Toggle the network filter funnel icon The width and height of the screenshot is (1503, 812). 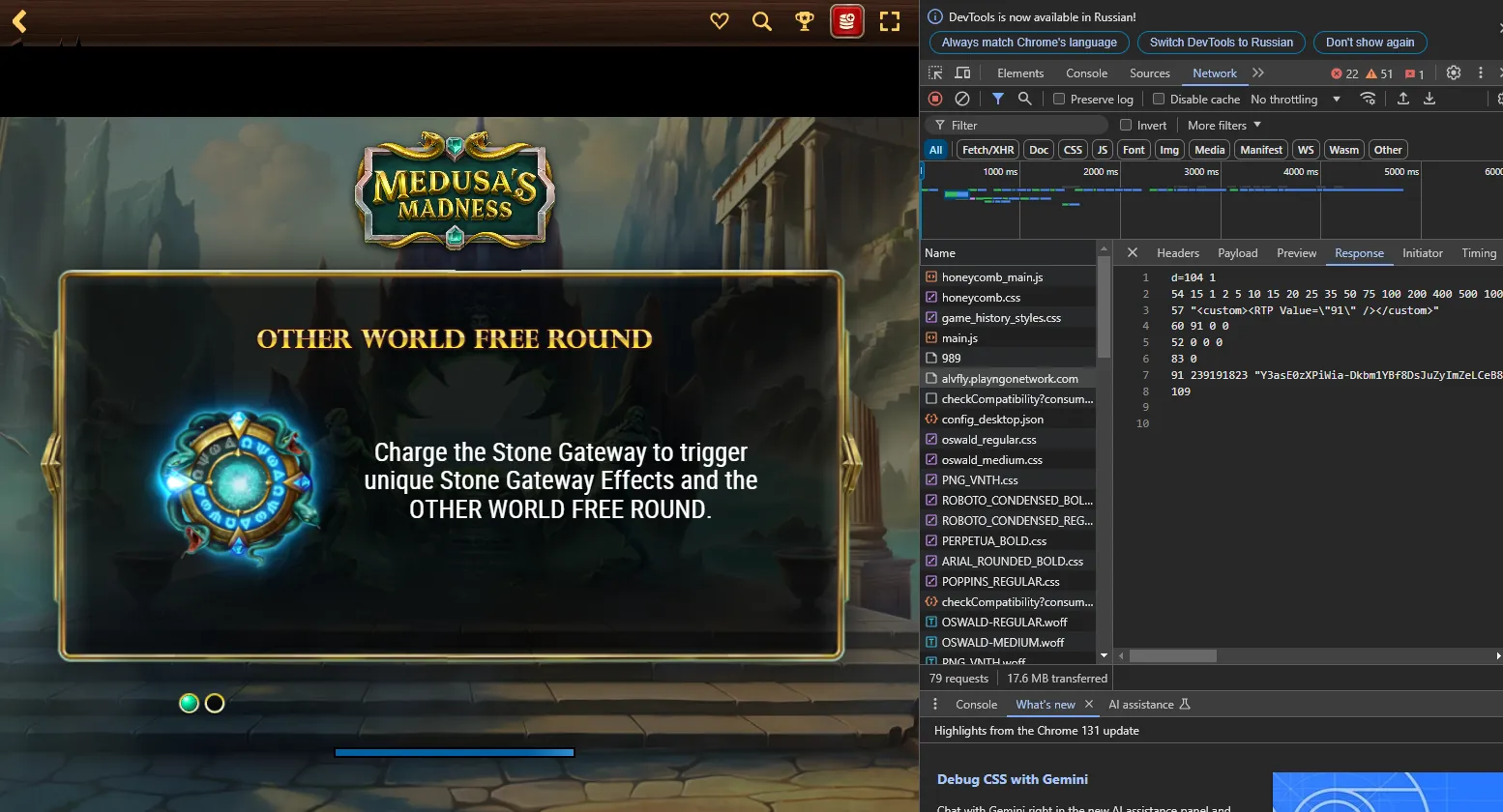998,99
